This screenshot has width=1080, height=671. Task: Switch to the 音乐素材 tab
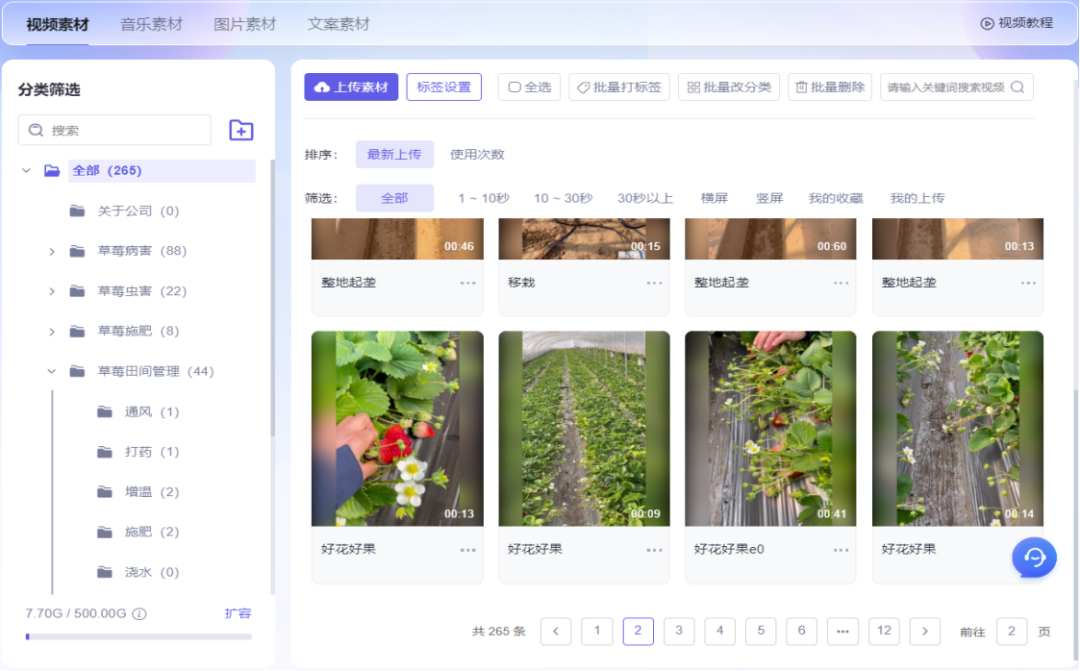tap(151, 22)
